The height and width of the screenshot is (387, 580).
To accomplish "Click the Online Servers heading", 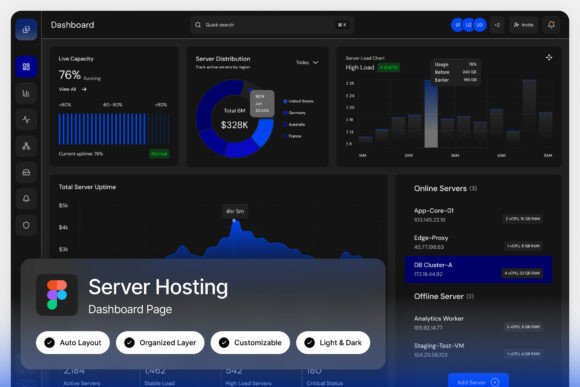I will [440, 188].
